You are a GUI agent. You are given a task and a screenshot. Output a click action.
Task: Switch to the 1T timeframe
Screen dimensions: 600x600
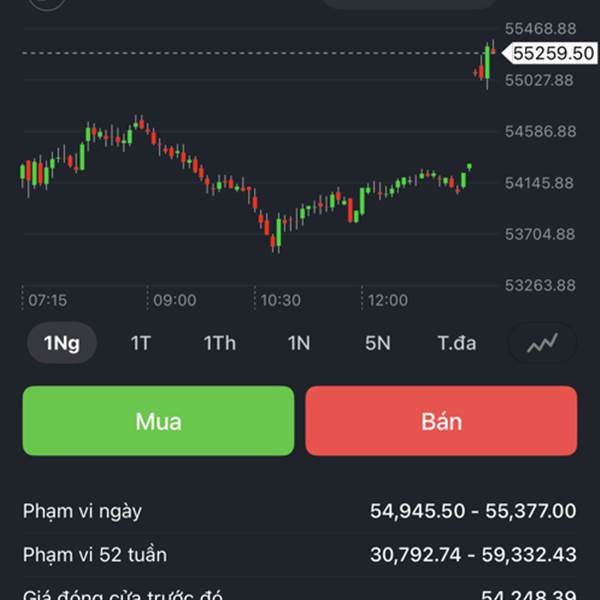140,343
